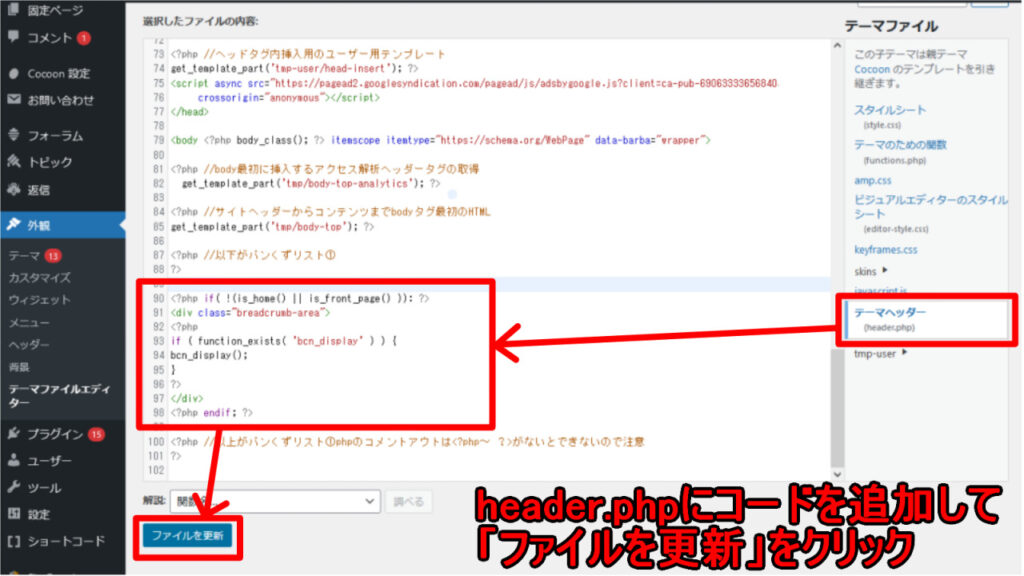This screenshot has height=576, width=1024.
Task: Open カスタマイズ submenu item
Action: tap(39, 278)
